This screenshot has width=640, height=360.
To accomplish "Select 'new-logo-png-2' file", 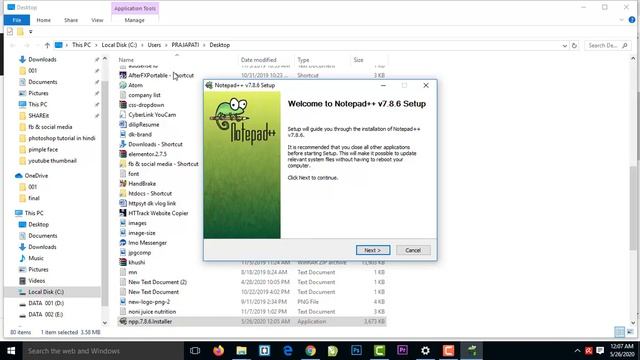I will tap(149, 302).
